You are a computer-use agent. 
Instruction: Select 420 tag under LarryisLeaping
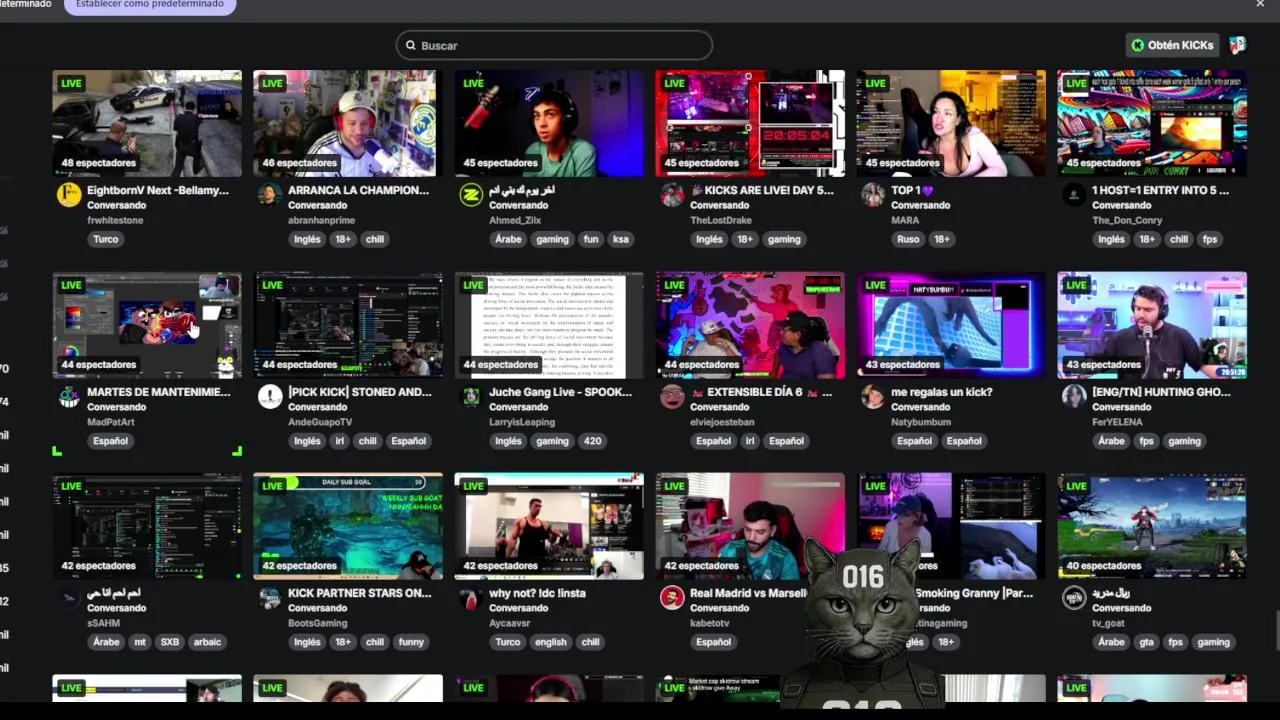point(593,441)
